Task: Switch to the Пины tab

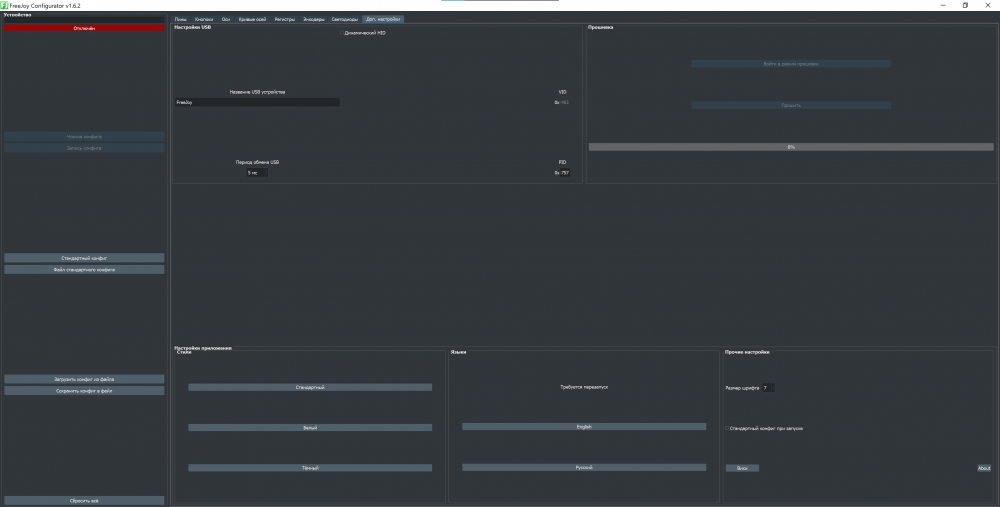Action: (181, 19)
